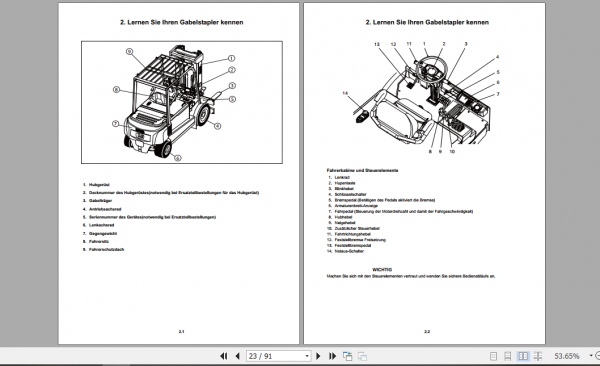The height and width of the screenshot is (366, 600).
Task: Enable two-page continuous scrolling view
Action: pos(538,356)
